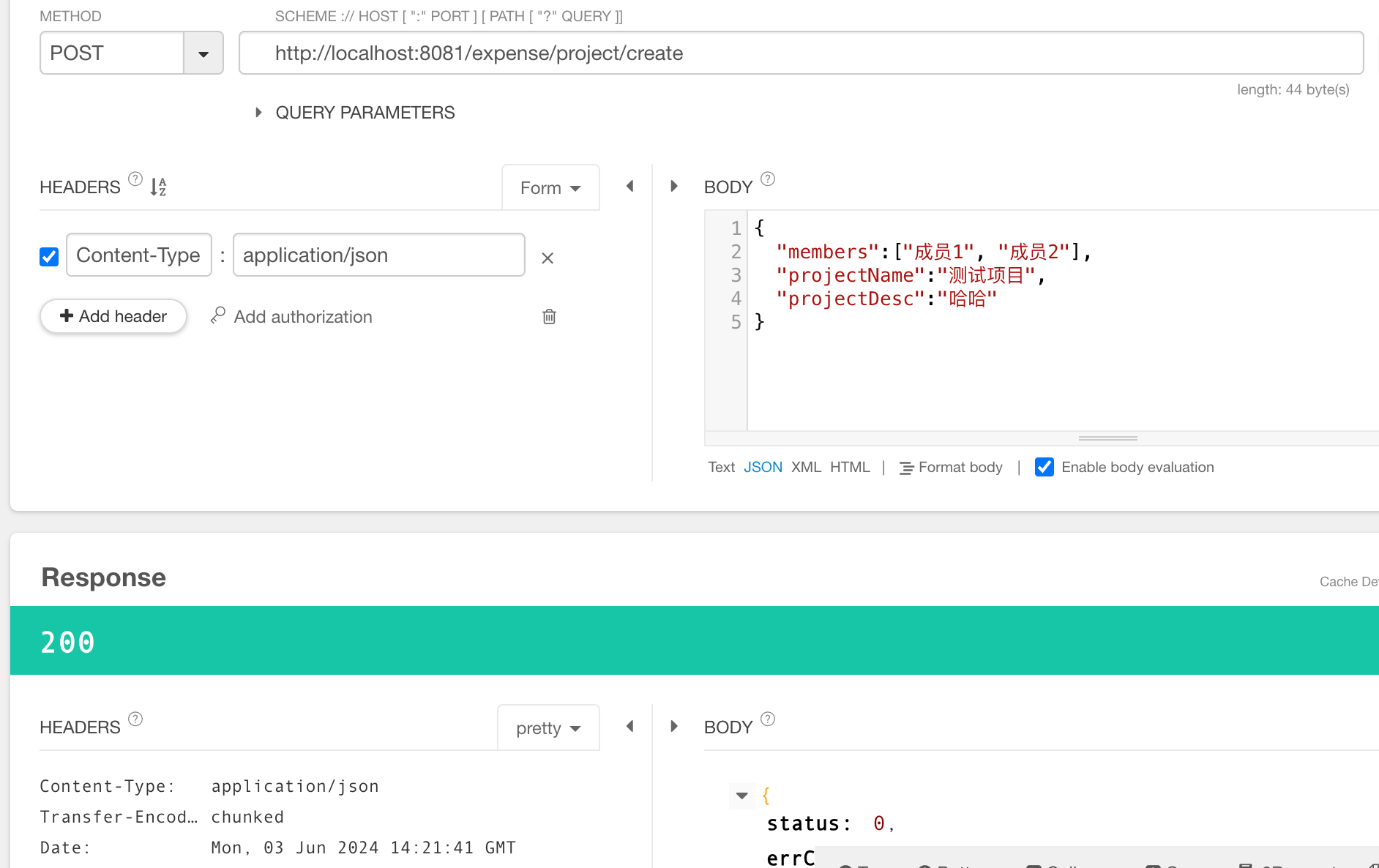The height and width of the screenshot is (868, 1379).
Task: Collapse request headers panel left arrow
Action: click(629, 187)
